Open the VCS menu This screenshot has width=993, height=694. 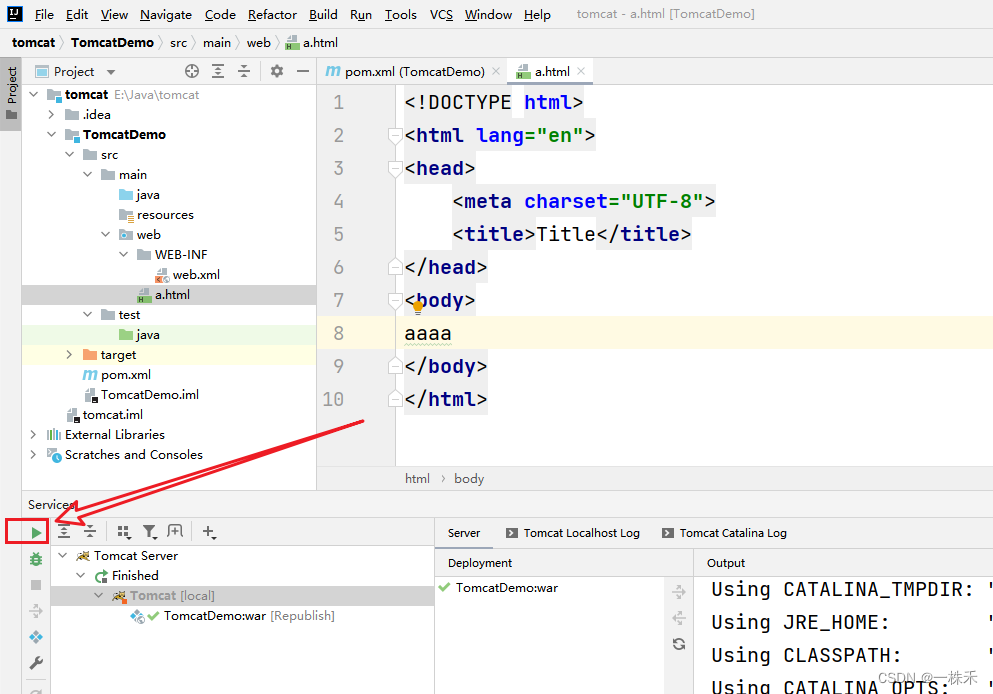point(441,14)
